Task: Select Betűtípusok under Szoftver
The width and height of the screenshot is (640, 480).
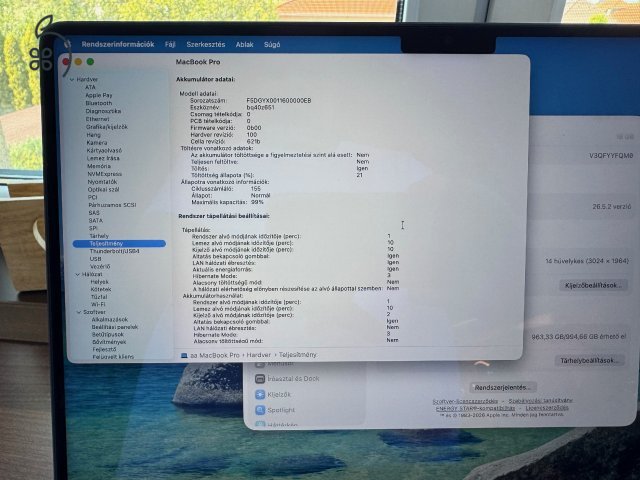Action: click(108, 334)
